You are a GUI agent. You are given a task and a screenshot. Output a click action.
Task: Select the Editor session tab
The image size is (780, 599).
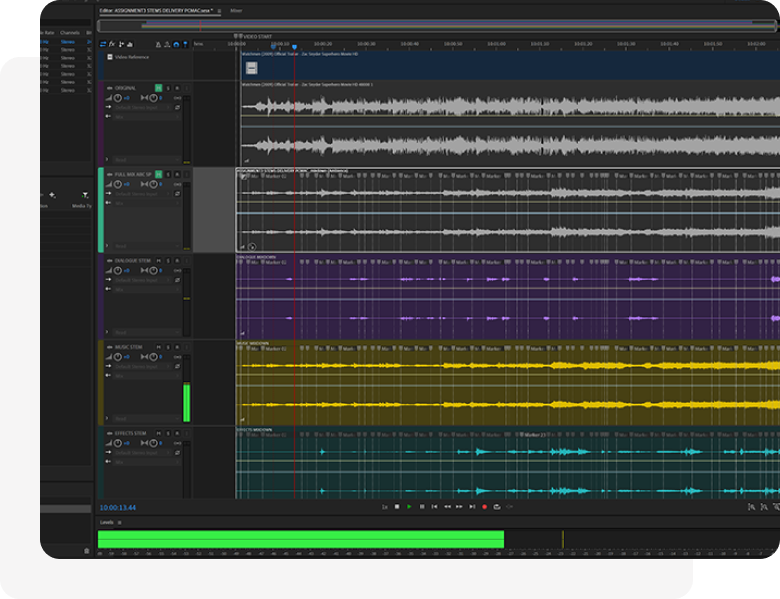point(157,11)
